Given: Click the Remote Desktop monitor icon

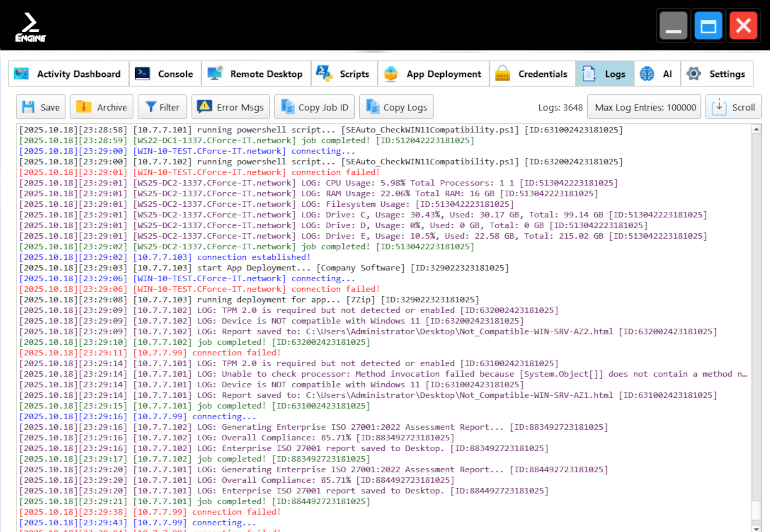Looking at the screenshot, I should pyautogui.click(x=215, y=74).
